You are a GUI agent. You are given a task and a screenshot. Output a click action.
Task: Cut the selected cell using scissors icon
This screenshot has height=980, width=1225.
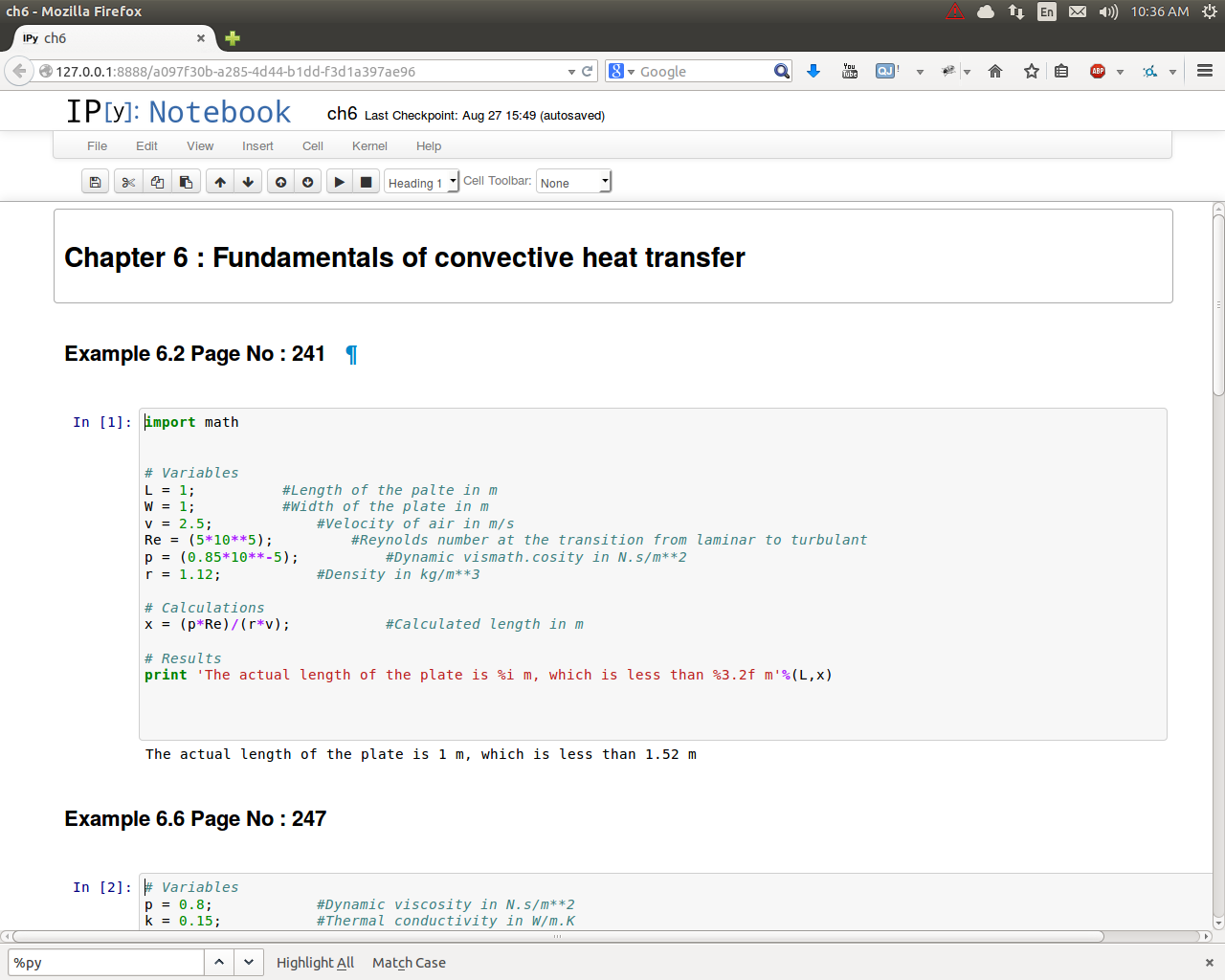128,182
